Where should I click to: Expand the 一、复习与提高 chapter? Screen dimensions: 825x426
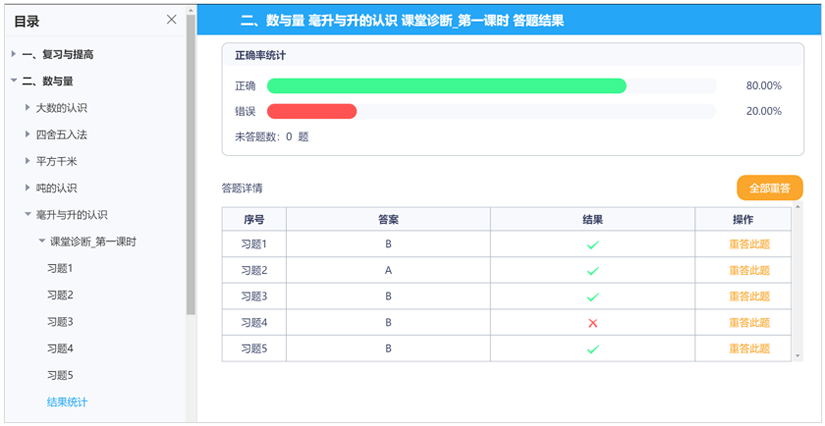point(14,54)
